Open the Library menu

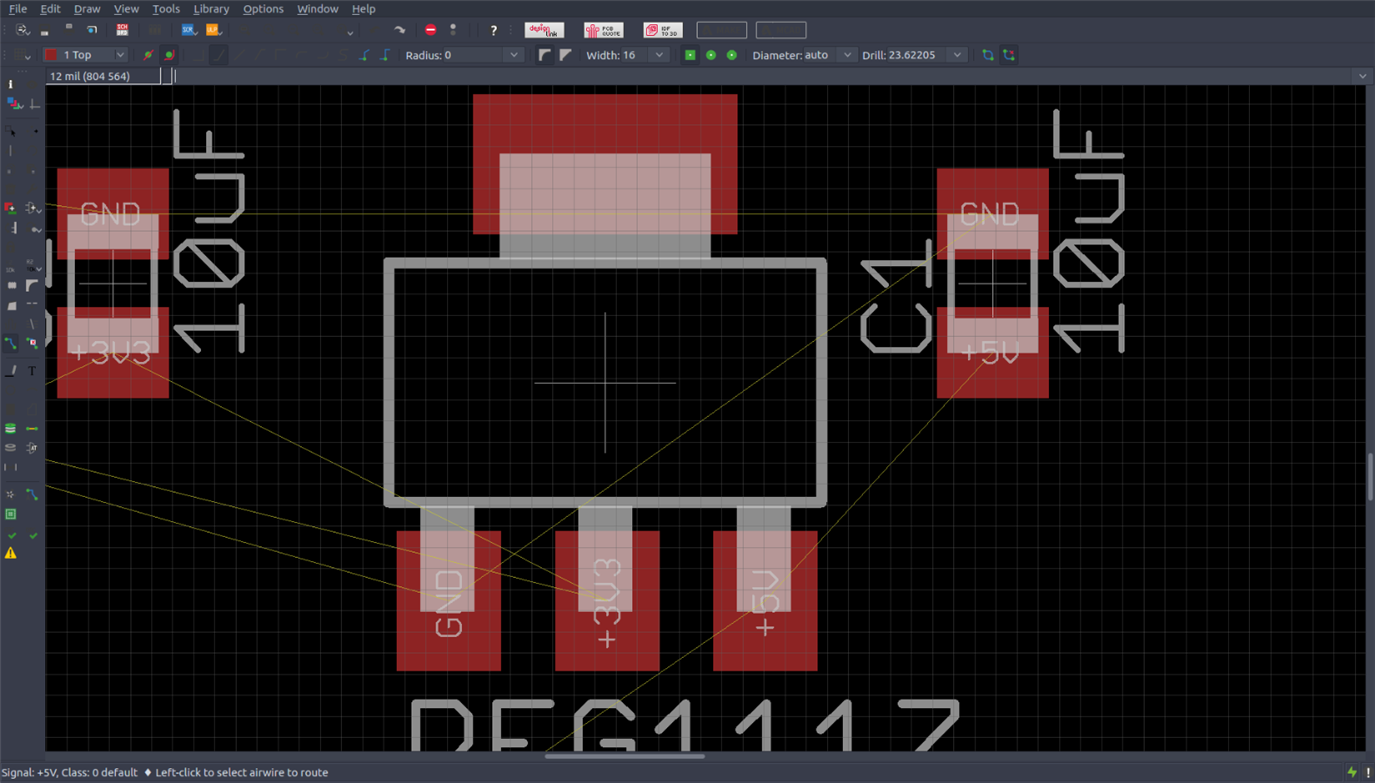tap(211, 9)
